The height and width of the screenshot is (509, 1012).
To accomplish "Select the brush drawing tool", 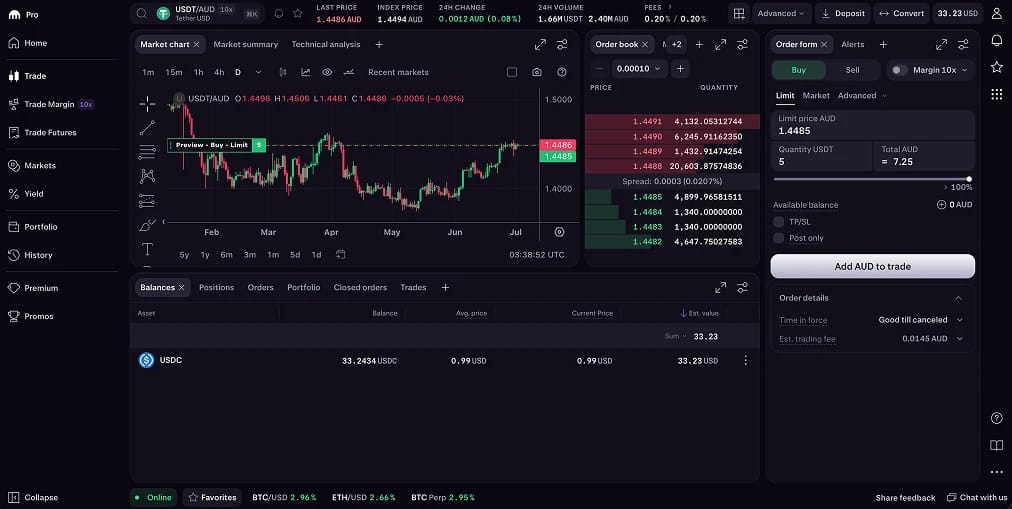I will click(x=147, y=225).
